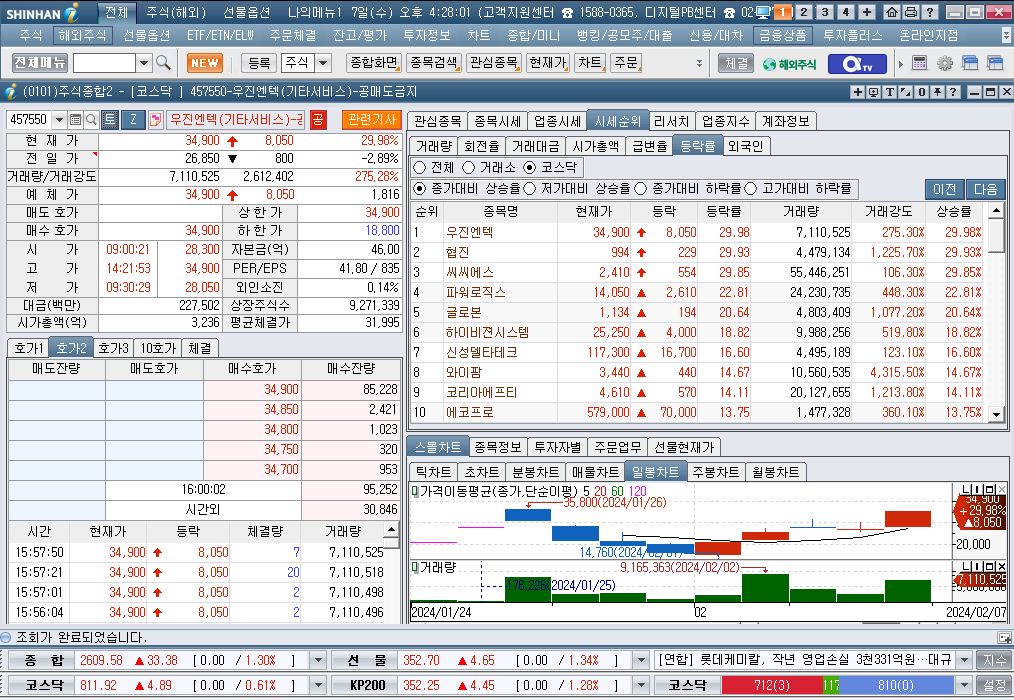Expand the menu bar overflow chevron
This screenshot has height=700, width=1014.
(1006, 36)
